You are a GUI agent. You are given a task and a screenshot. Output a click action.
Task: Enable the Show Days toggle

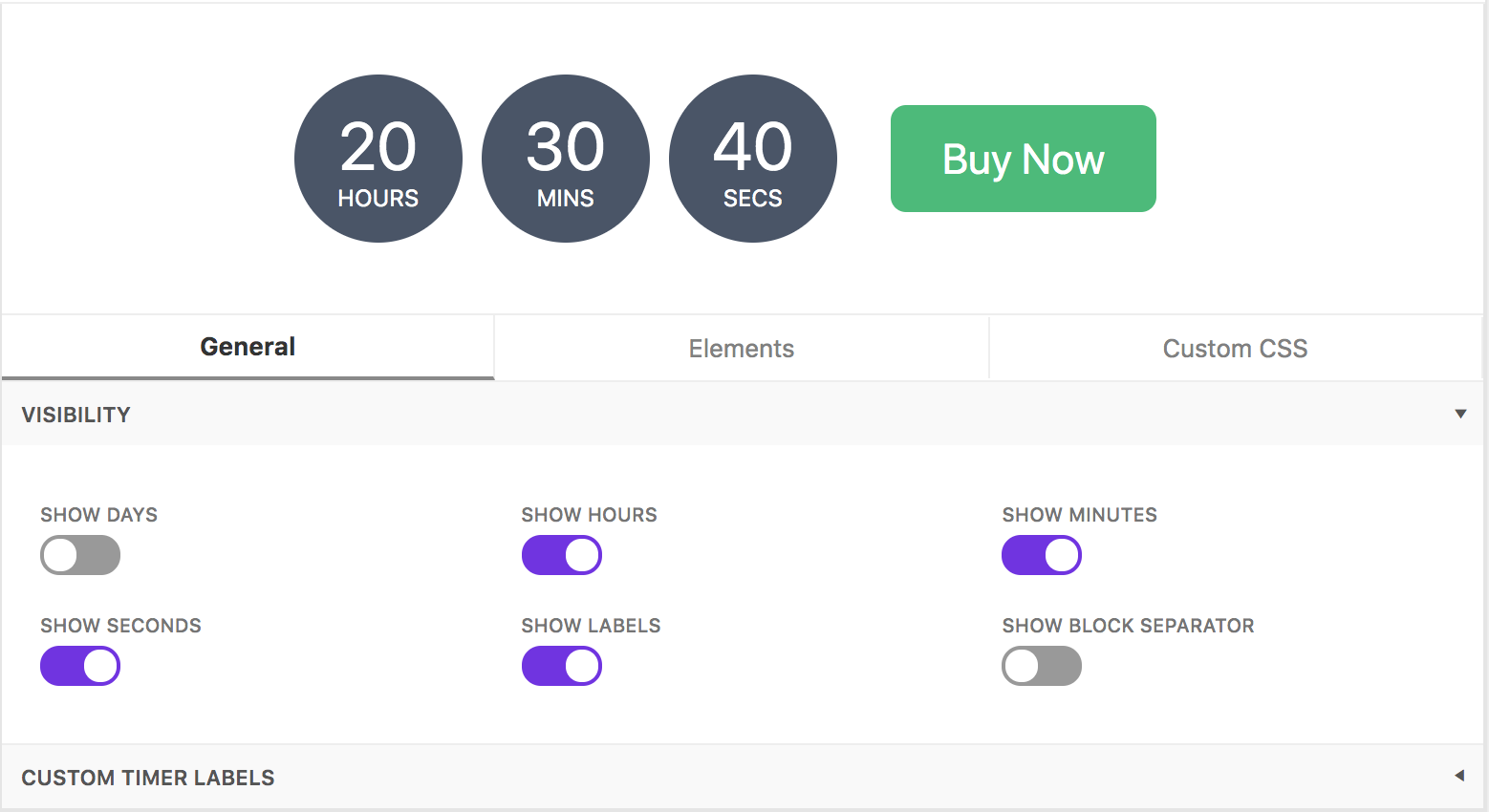80,555
